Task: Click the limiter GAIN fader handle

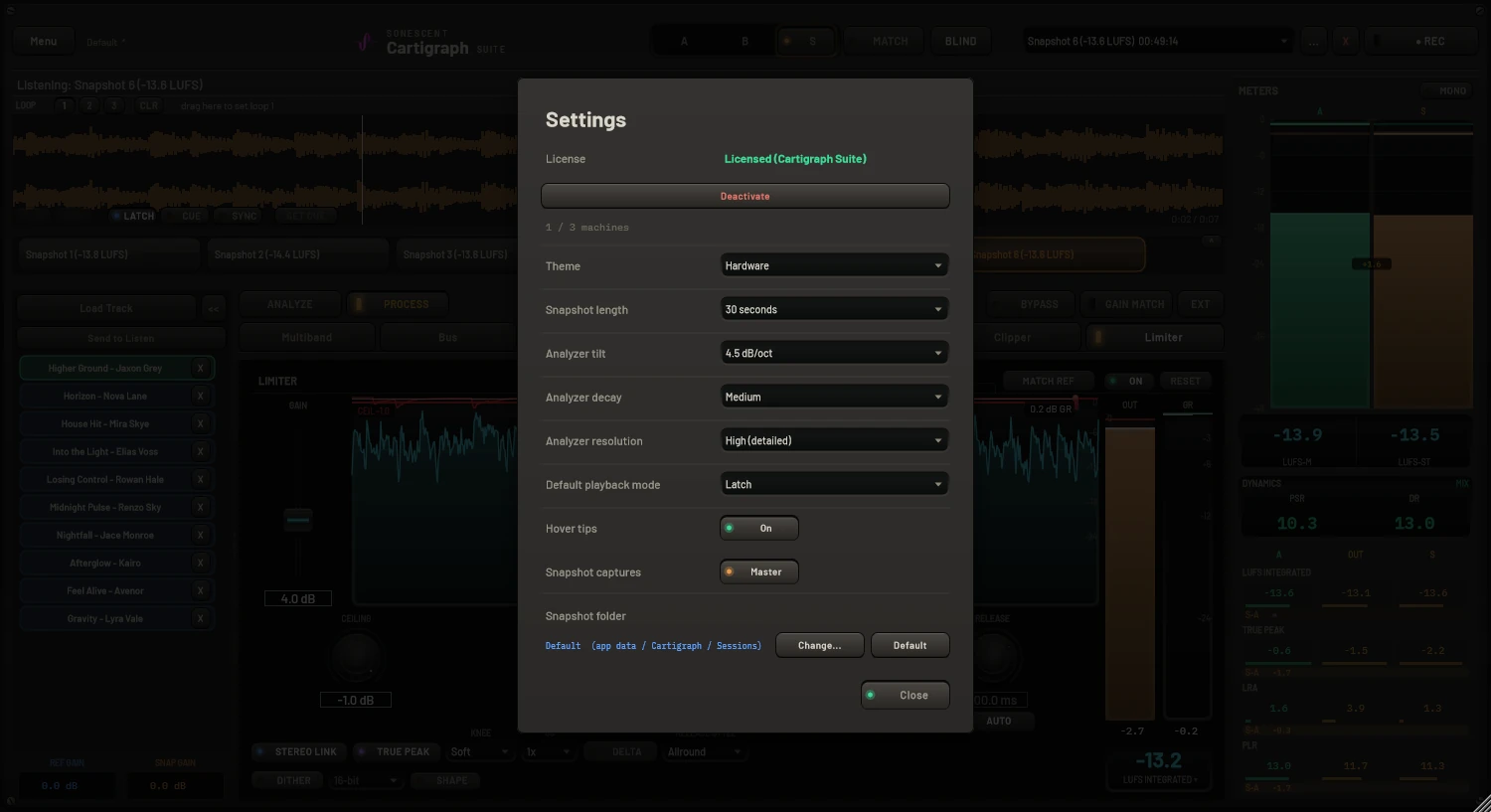Action: [298, 519]
